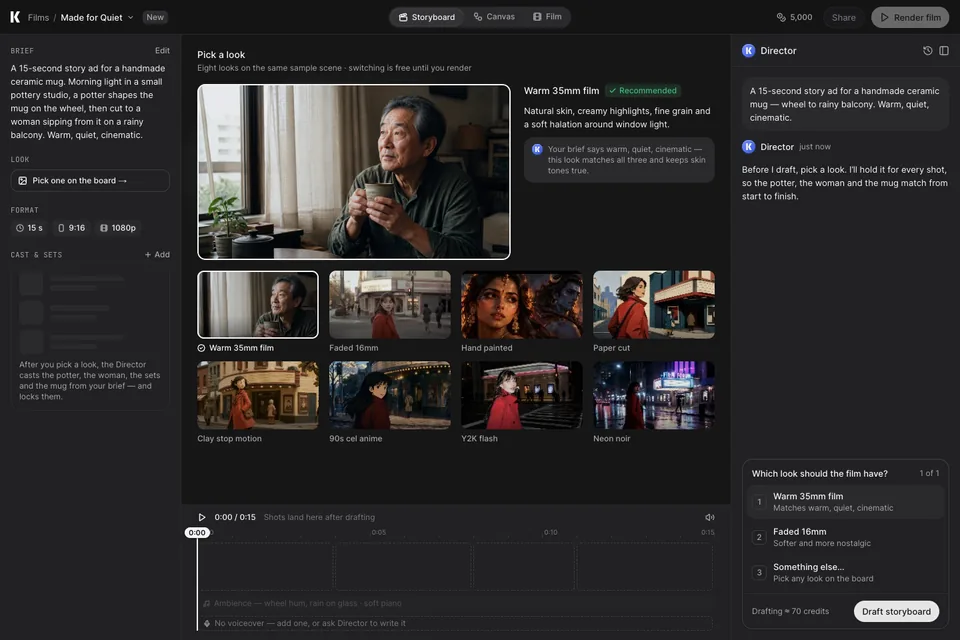Screen dimensions: 960x640
Task: Play the timeline preview
Action: click(201, 518)
